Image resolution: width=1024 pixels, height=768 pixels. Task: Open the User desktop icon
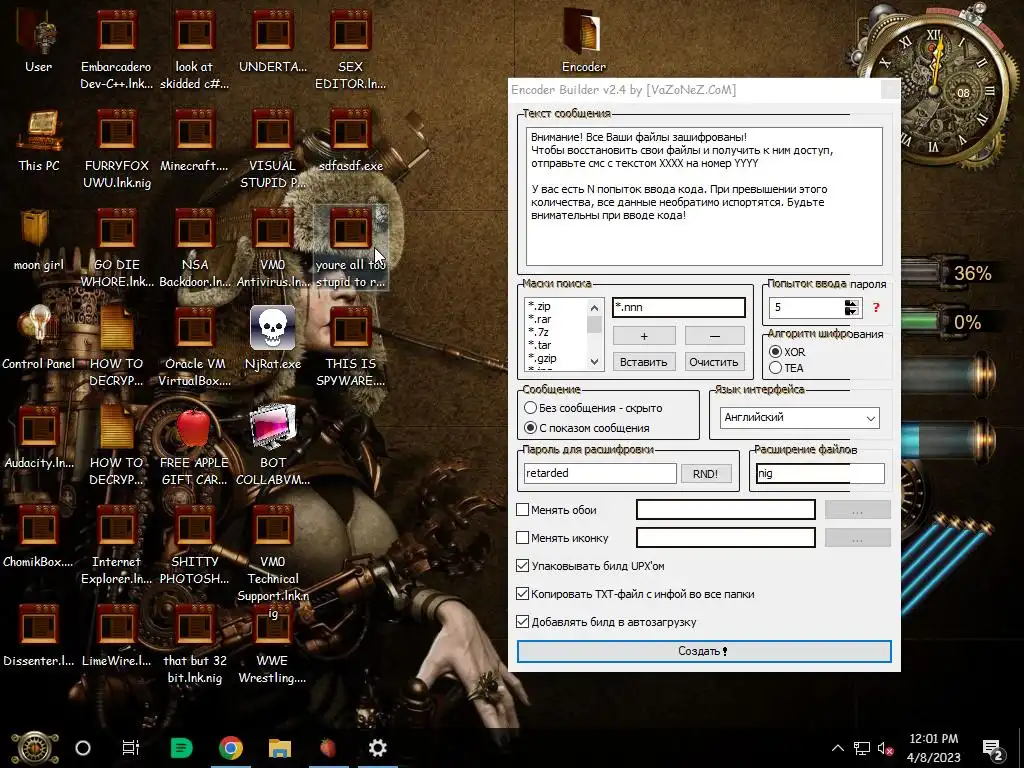pyautogui.click(x=39, y=32)
